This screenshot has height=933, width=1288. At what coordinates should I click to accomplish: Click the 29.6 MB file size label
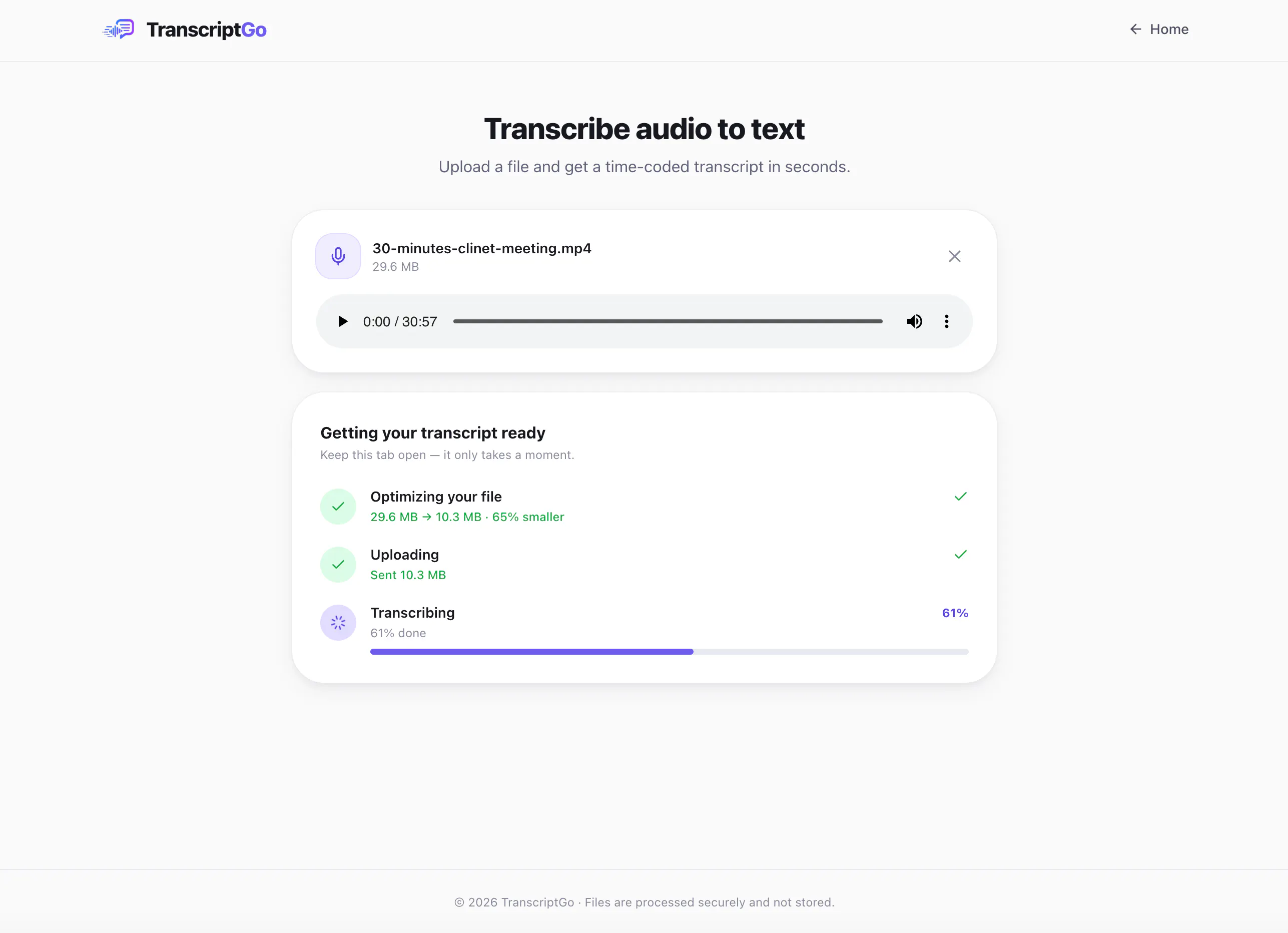point(395,266)
